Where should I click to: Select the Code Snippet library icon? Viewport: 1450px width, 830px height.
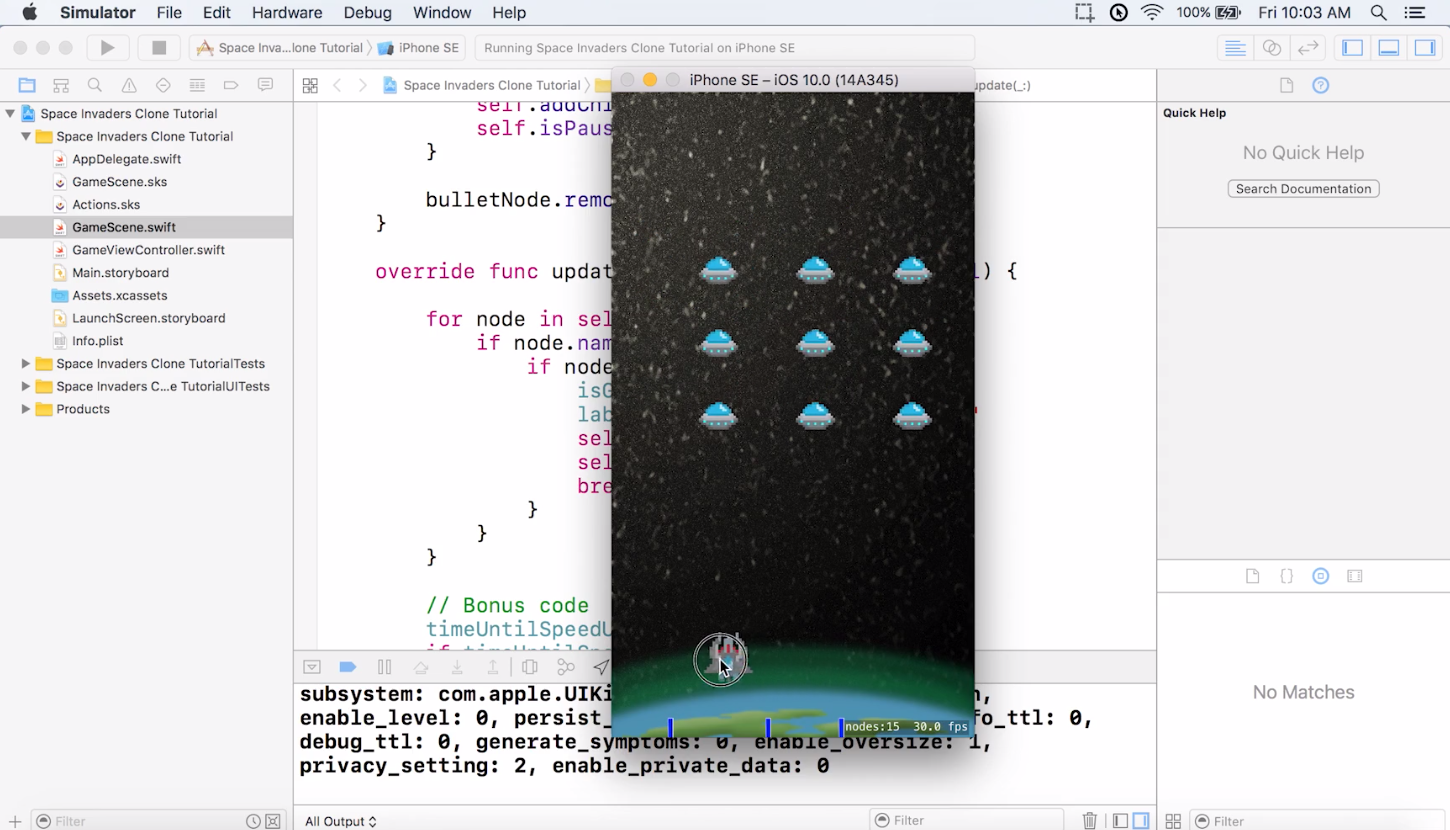tap(1286, 576)
